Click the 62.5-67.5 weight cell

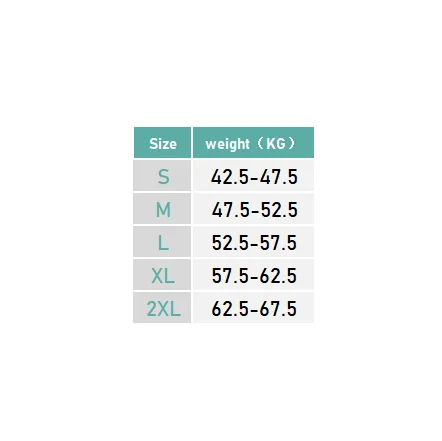253,307
